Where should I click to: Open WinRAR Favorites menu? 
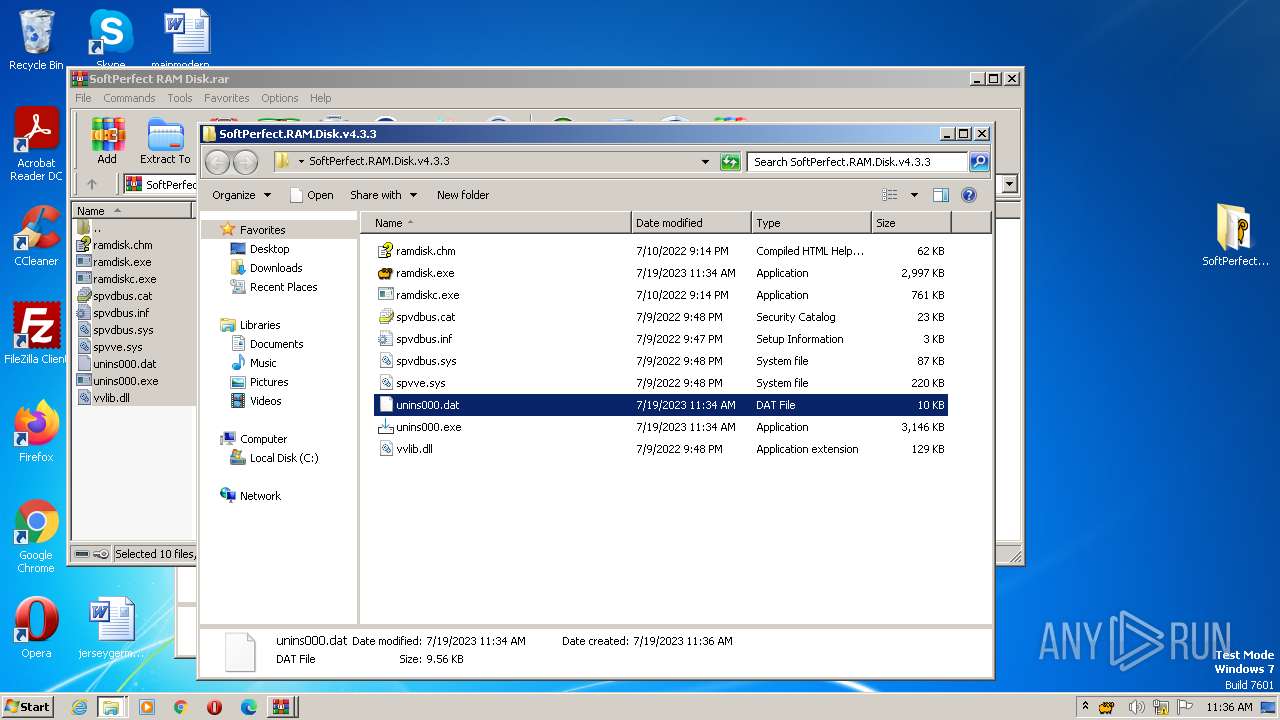[227, 98]
